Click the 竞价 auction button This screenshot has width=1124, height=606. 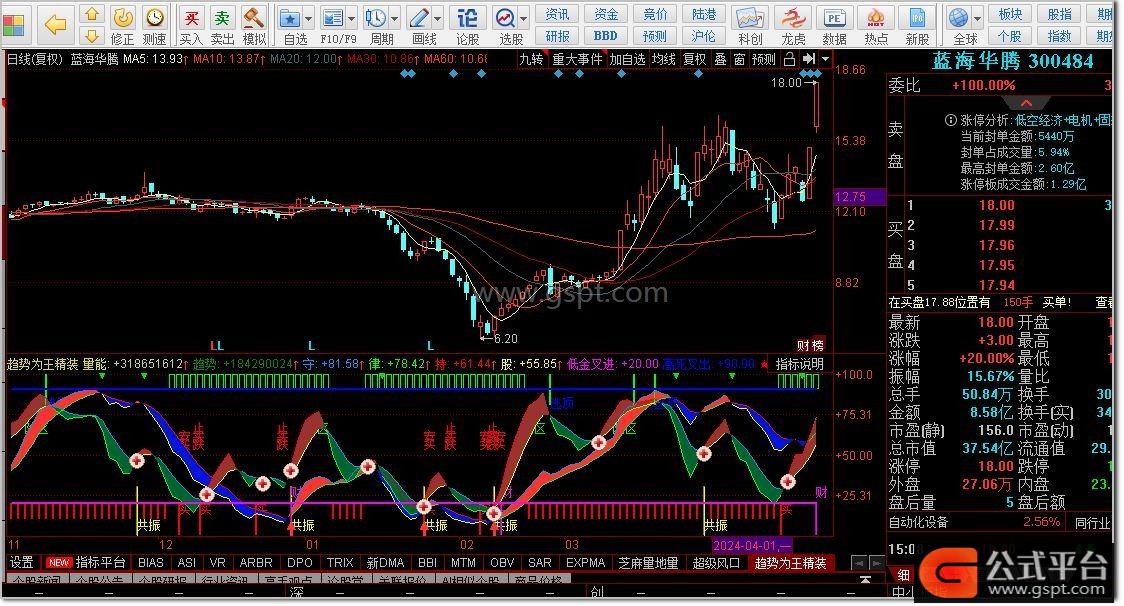point(655,14)
